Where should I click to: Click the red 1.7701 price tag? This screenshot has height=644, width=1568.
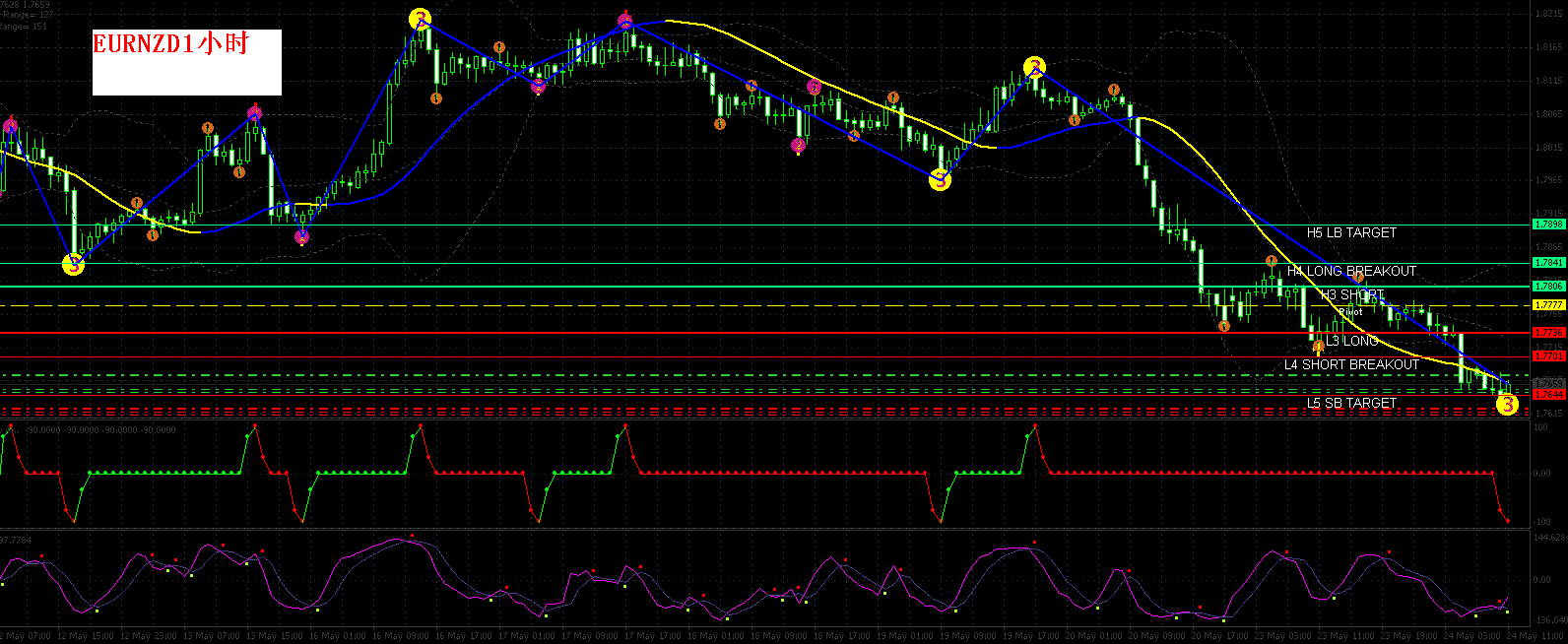click(x=1549, y=356)
